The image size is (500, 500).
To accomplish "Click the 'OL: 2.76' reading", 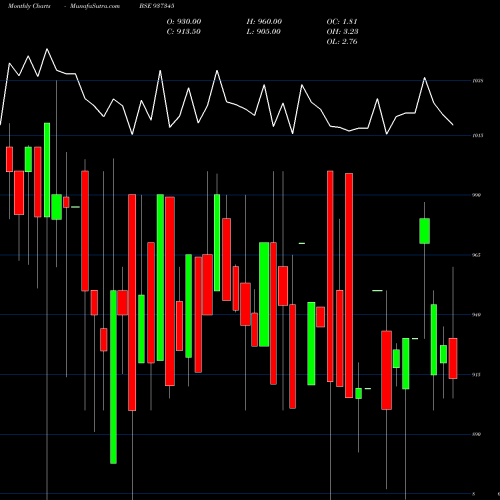I will click(x=342, y=42).
